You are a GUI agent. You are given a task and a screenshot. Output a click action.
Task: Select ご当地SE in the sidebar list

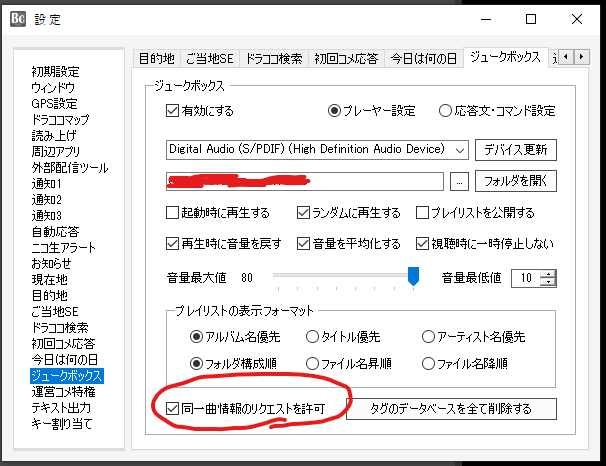coord(55,312)
